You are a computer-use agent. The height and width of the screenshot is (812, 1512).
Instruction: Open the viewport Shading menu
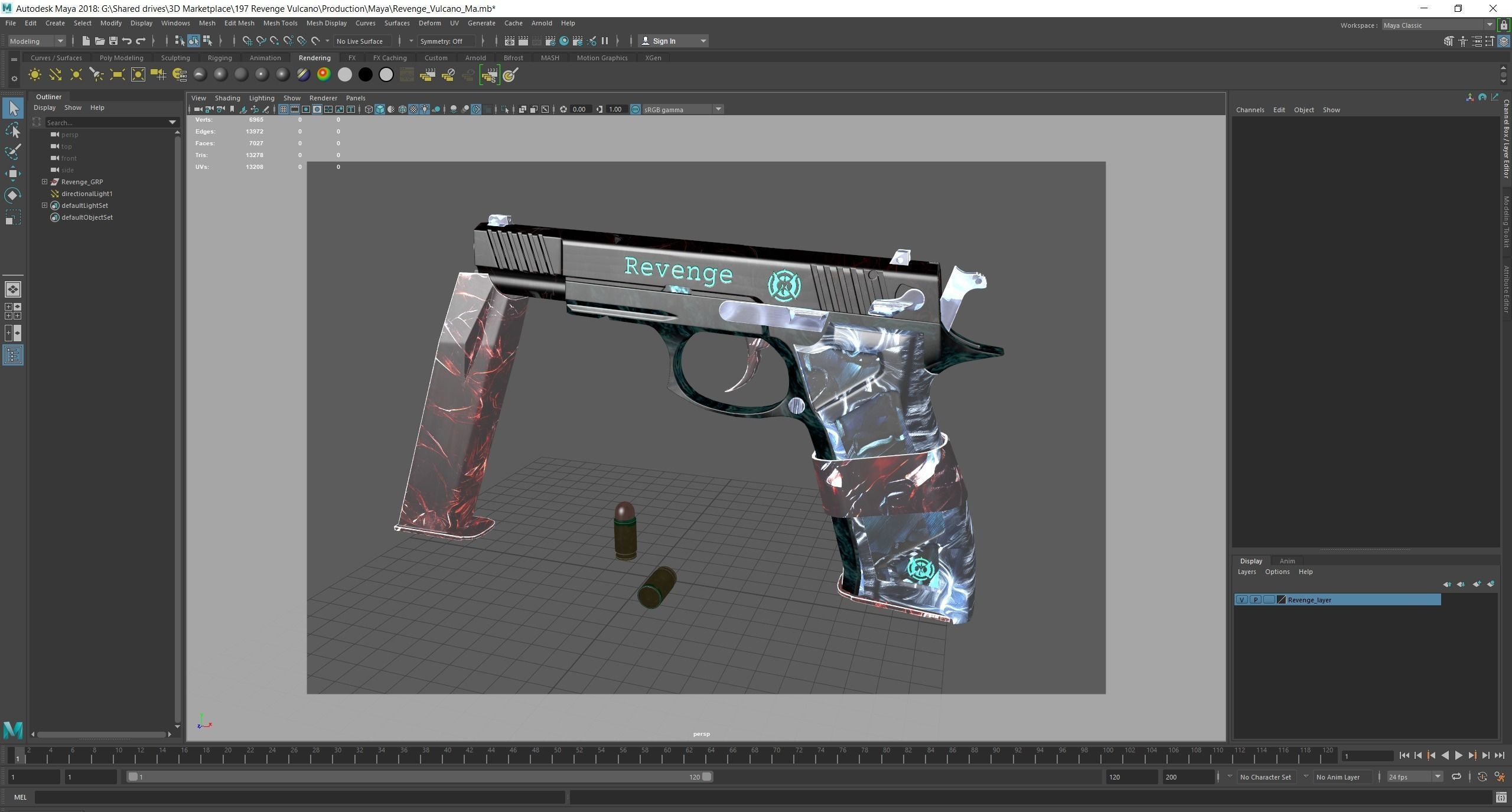[227, 98]
